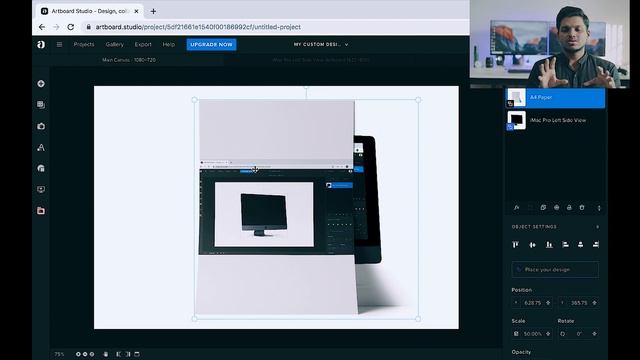
Task: Expand the My Custom Design dropdown
Action: 321,44
